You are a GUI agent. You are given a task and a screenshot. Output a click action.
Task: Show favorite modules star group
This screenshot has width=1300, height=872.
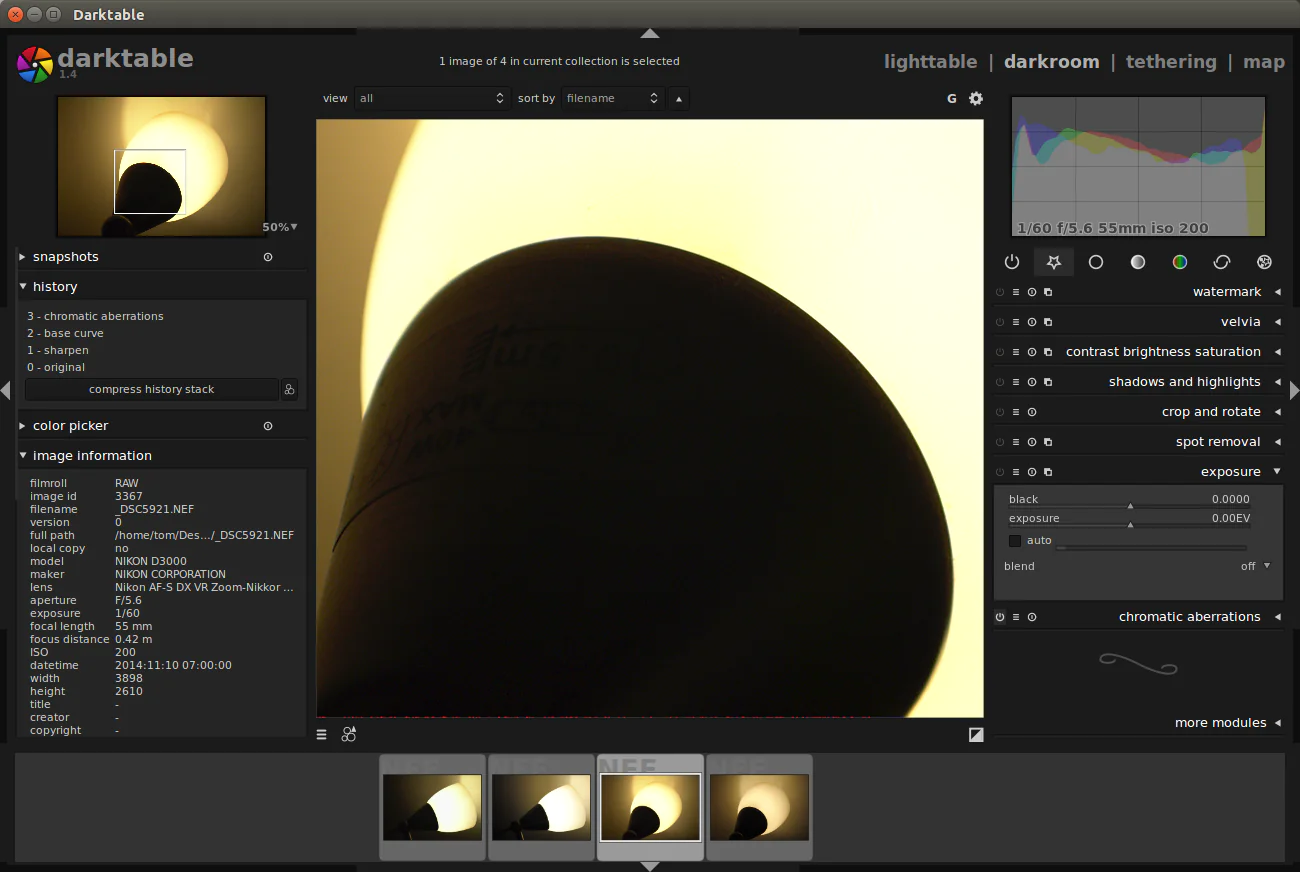pyautogui.click(x=1053, y=262)
